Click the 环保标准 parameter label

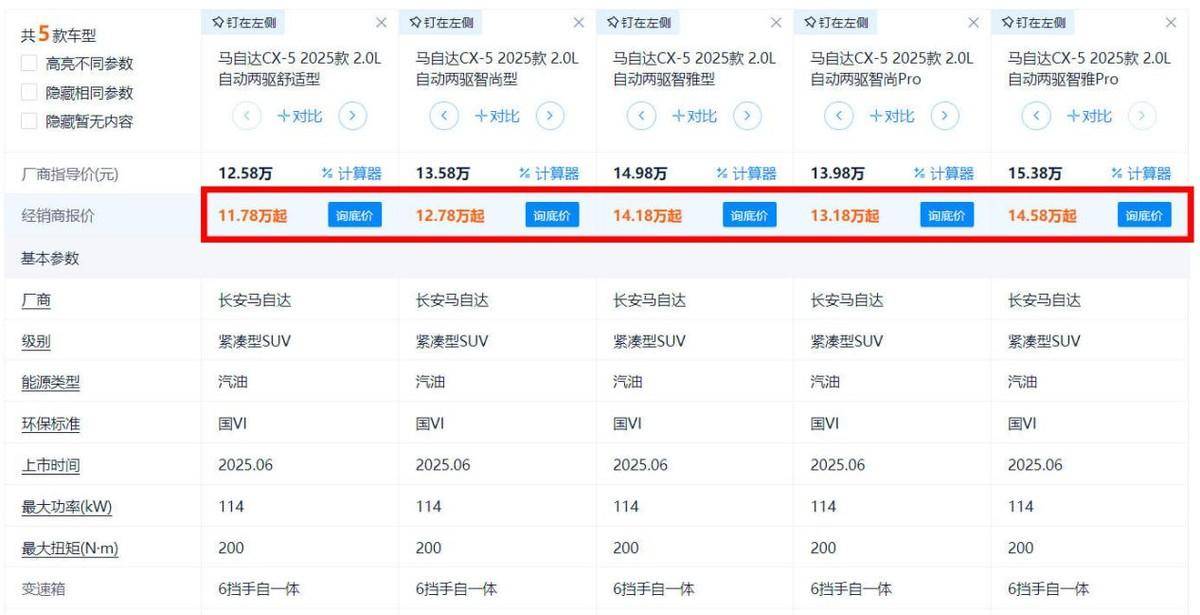(x=50, y=424)
